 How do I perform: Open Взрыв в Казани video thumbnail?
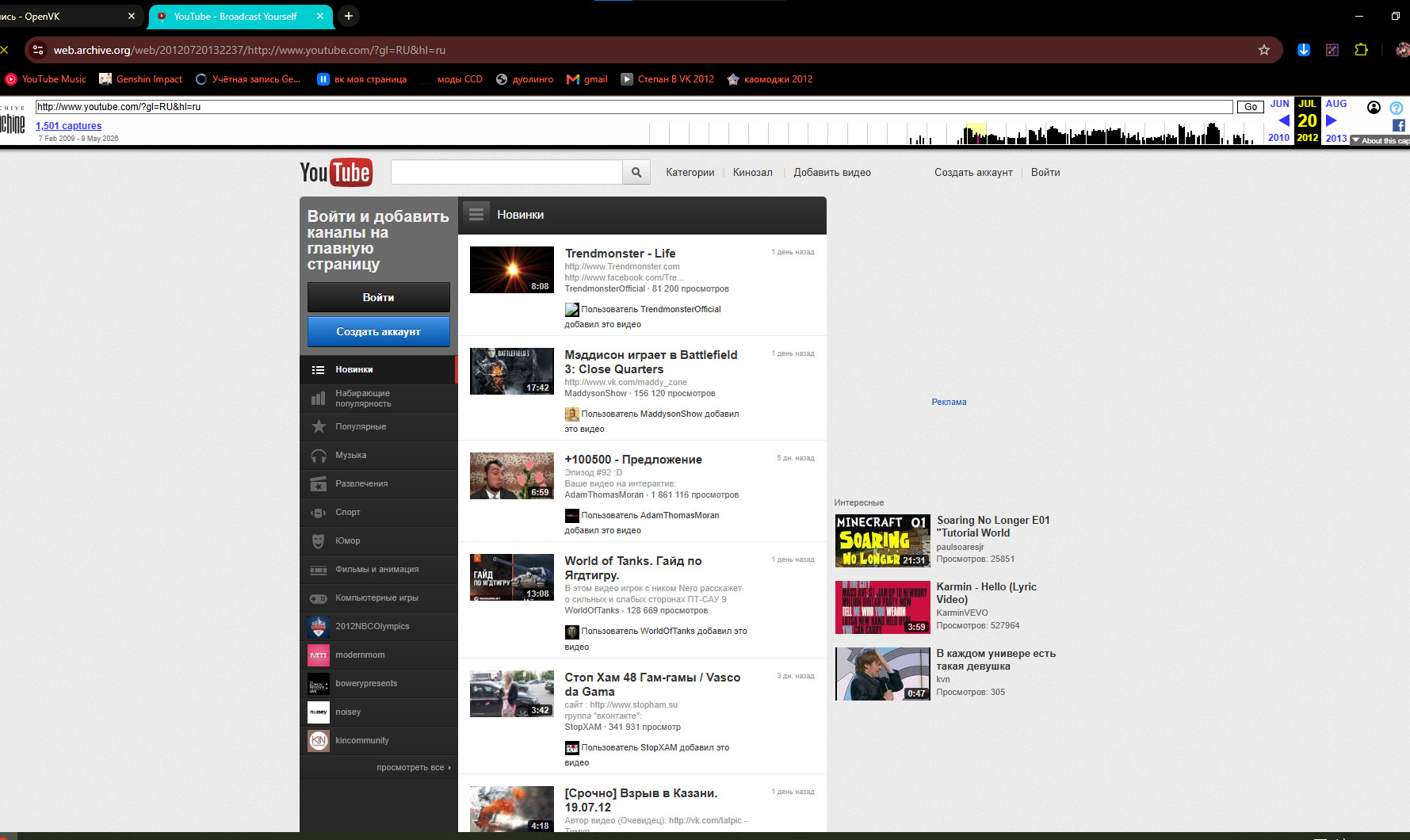pyautogui.click(x=512, y=809)
